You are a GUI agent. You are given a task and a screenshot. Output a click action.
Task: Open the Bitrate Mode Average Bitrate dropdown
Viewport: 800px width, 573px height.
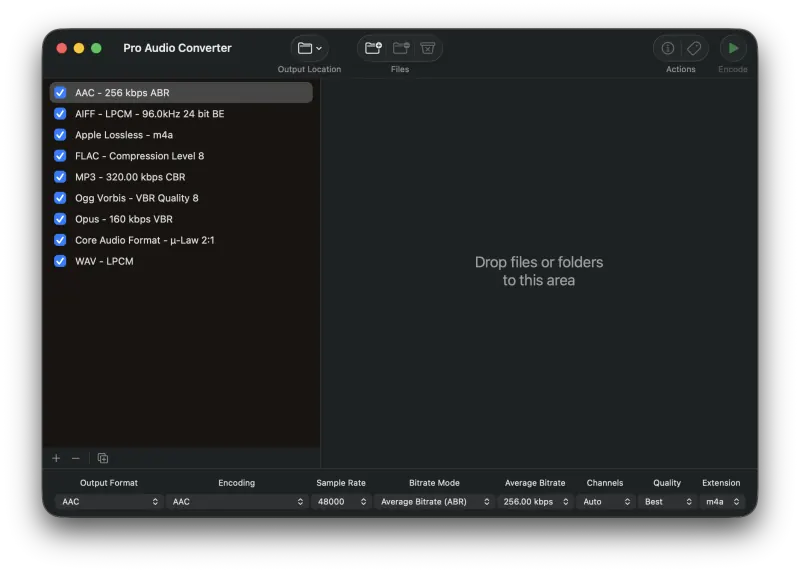[x=434, y=502]
